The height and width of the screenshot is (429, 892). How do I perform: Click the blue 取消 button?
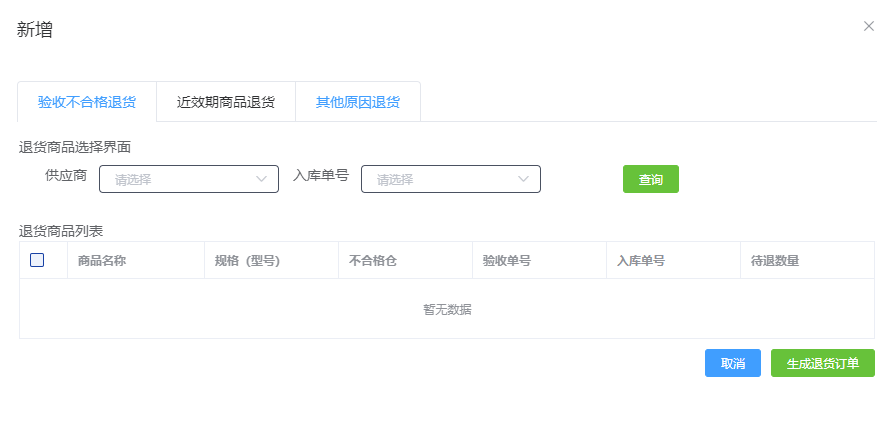tap(732, 363)
